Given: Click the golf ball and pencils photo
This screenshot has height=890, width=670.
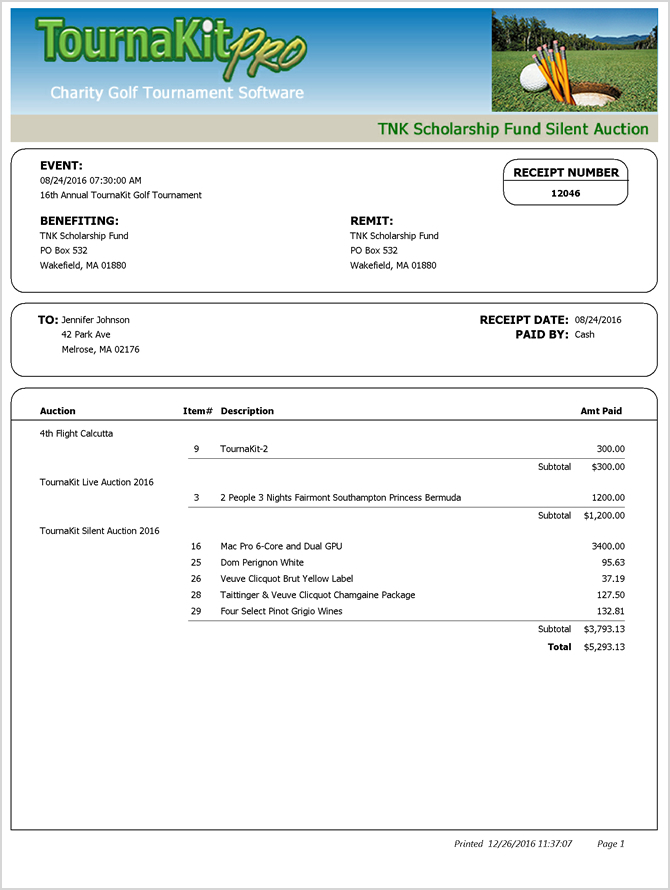Looking at the screenshot, I should click(575, 60).
